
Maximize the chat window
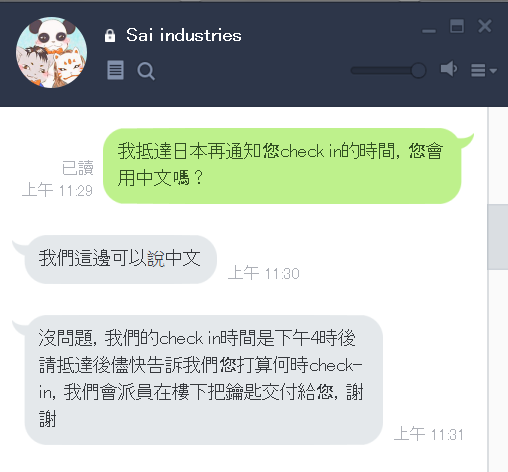(457, 26)
